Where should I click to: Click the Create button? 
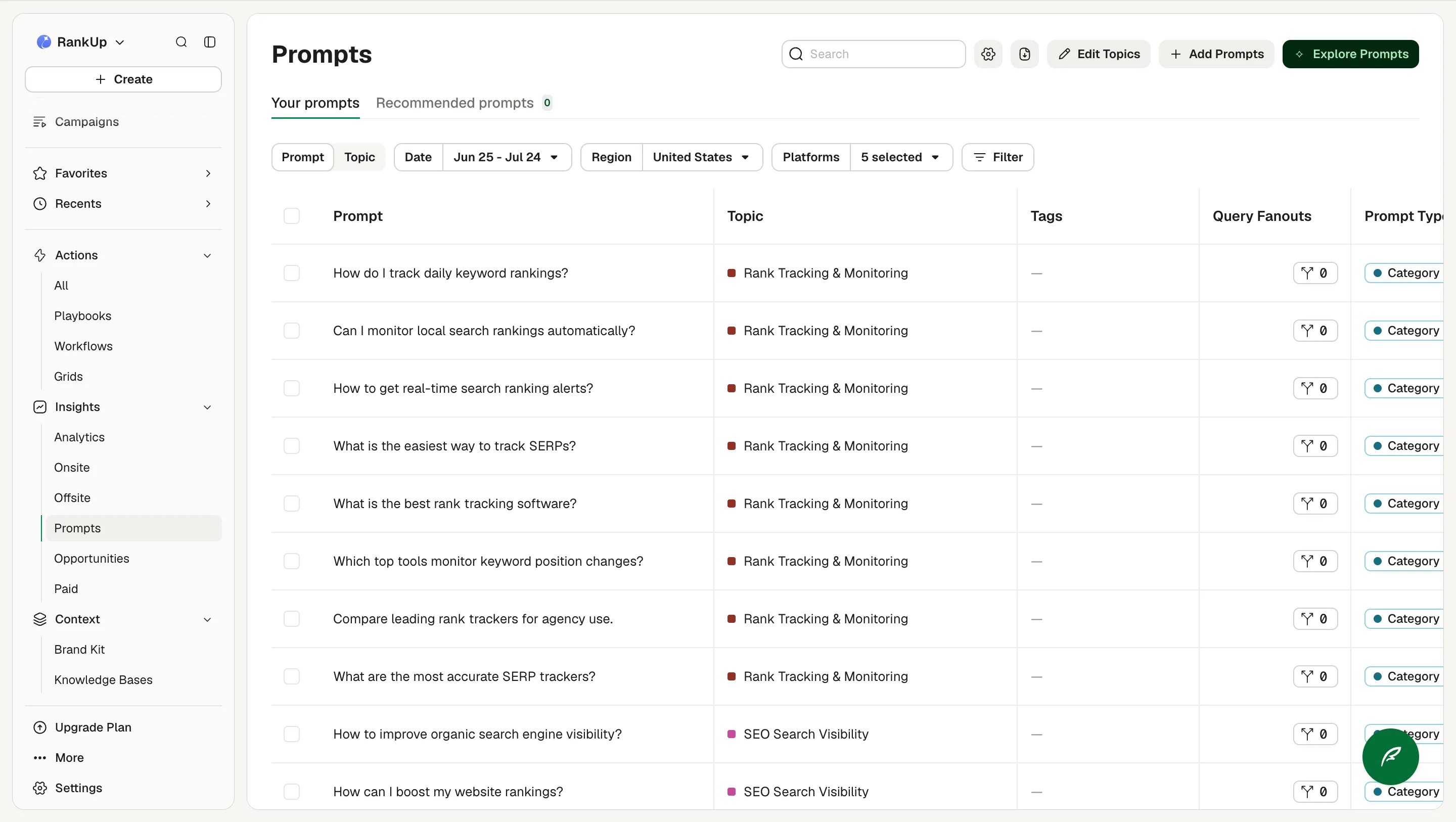(123, 79)
